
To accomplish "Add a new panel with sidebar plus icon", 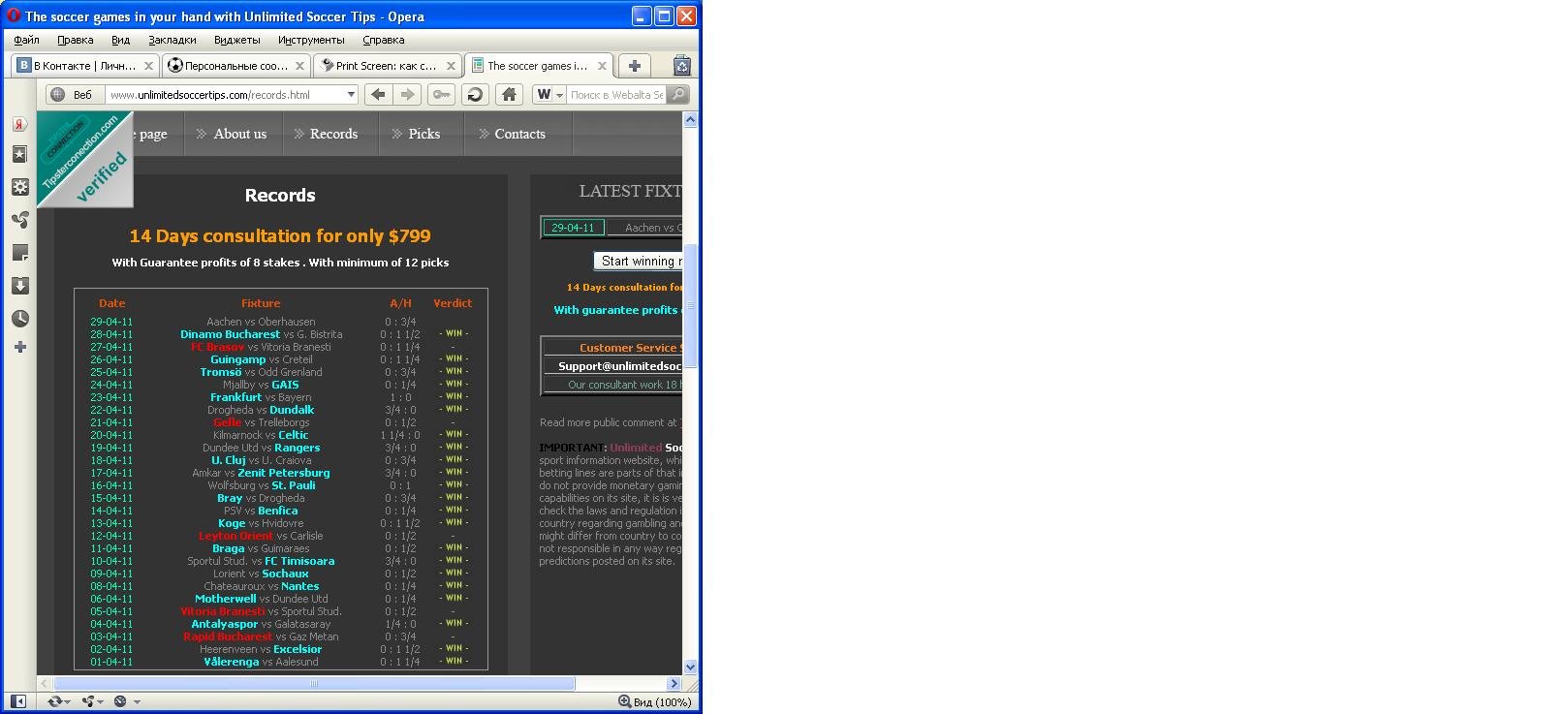I will point(19,347).
